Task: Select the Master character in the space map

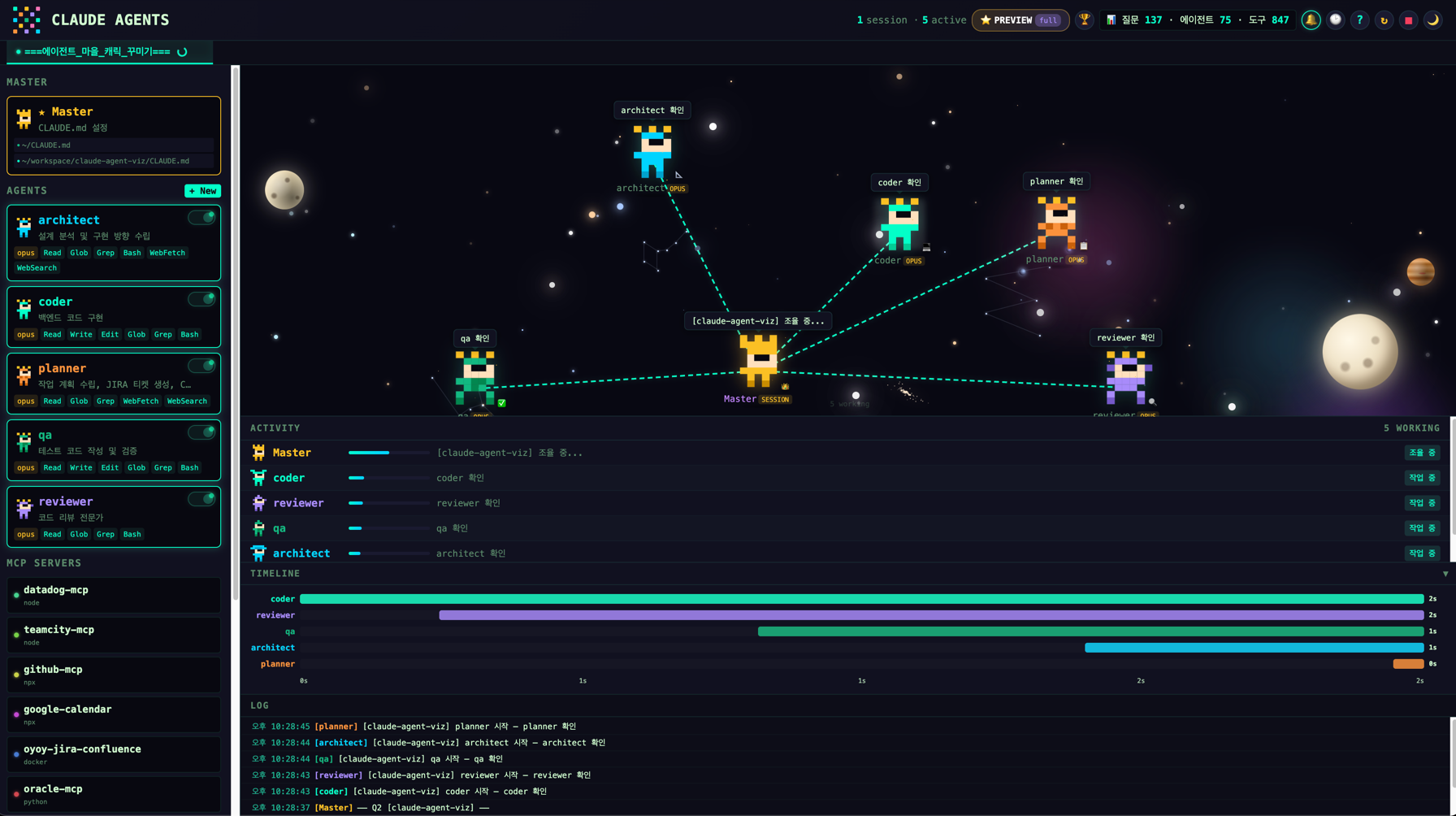Action: coord(758,361)
